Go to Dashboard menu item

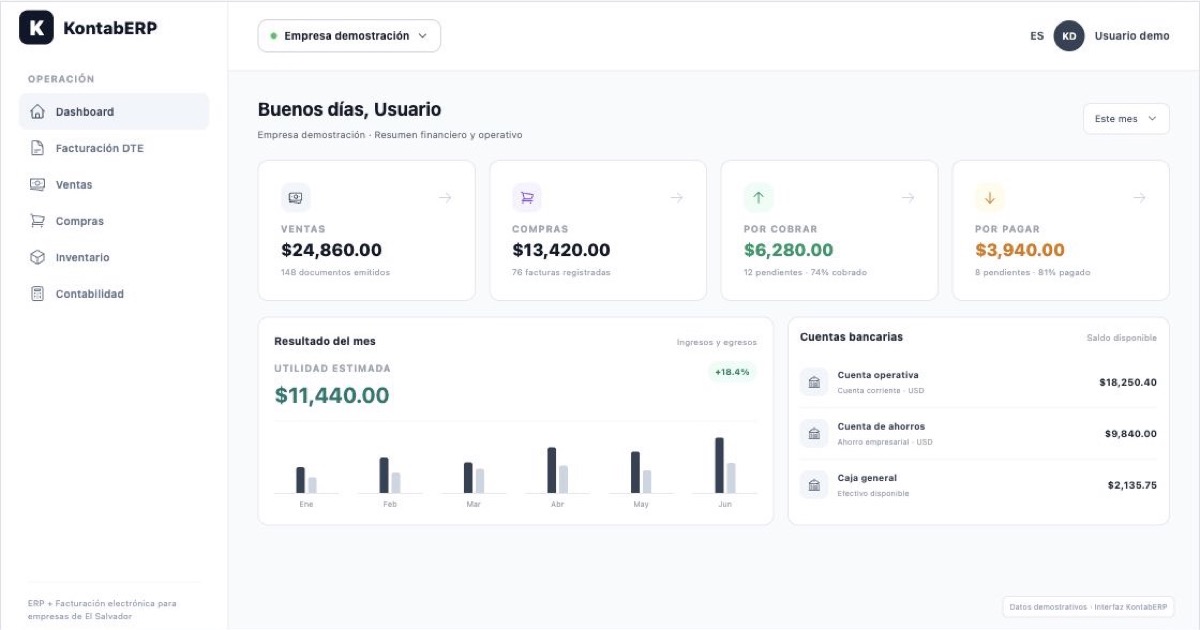114,112
